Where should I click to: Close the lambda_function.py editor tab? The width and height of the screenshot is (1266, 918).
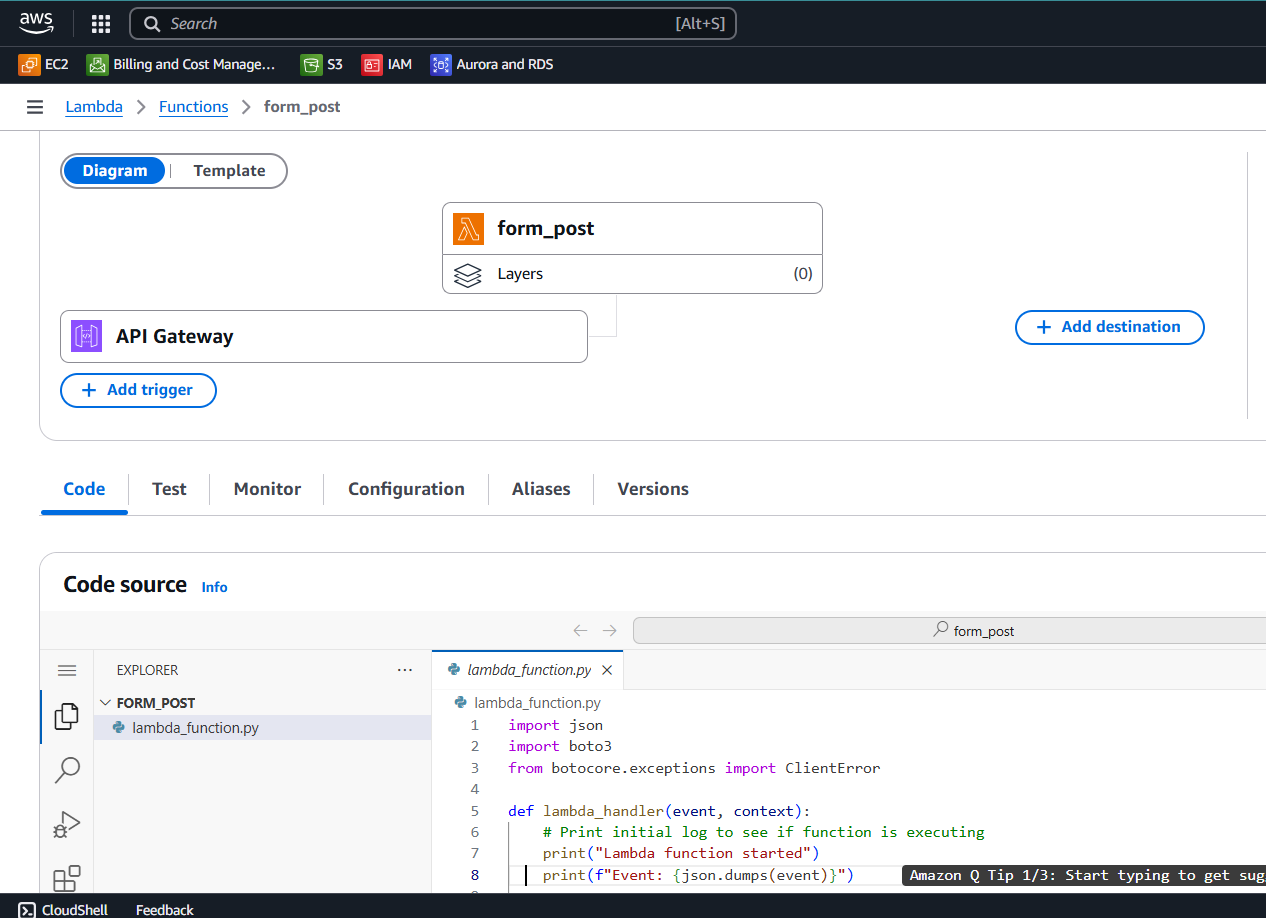click(606, 670)
